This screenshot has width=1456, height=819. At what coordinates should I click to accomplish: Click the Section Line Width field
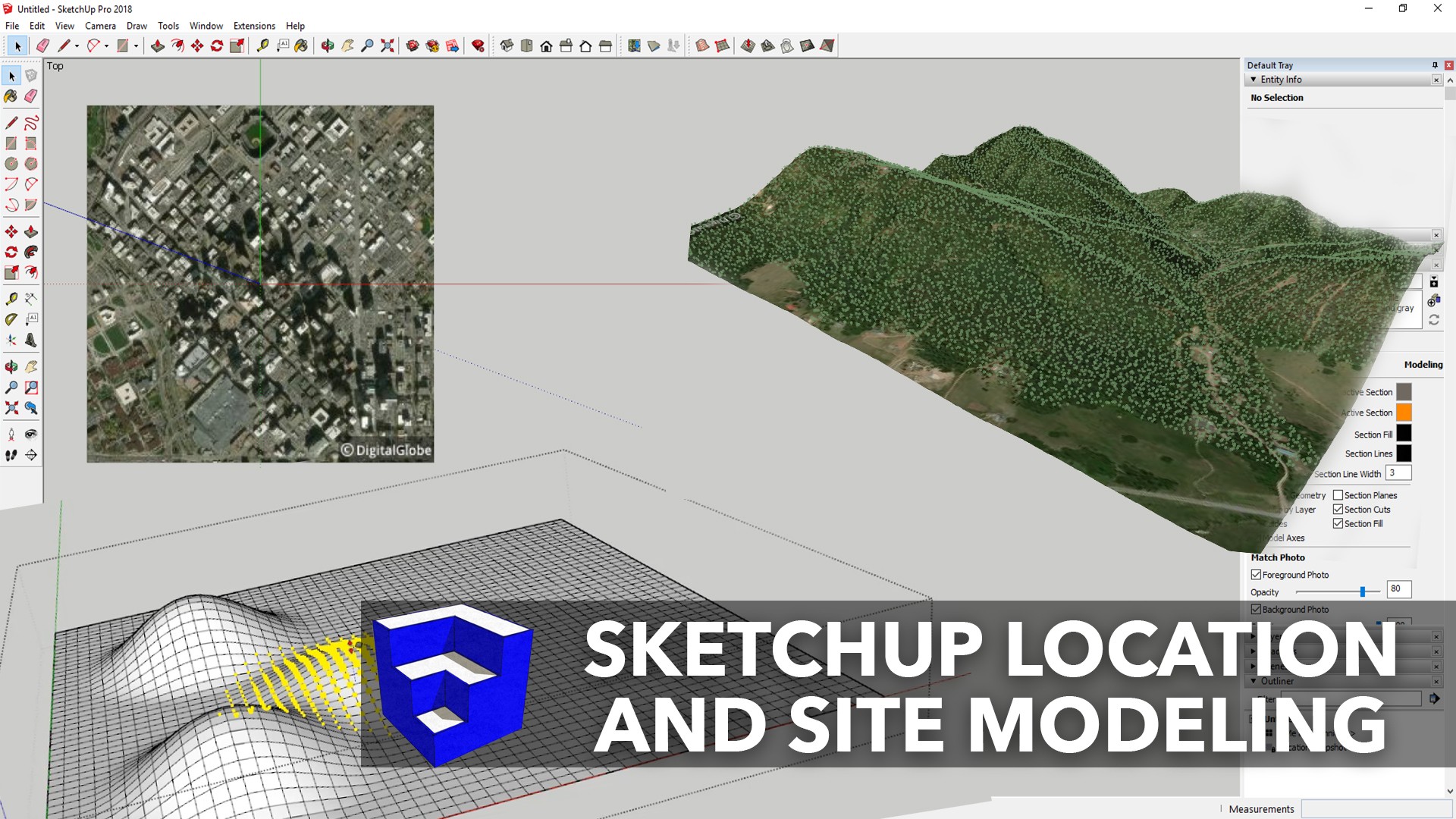(x=1398, y=473)
